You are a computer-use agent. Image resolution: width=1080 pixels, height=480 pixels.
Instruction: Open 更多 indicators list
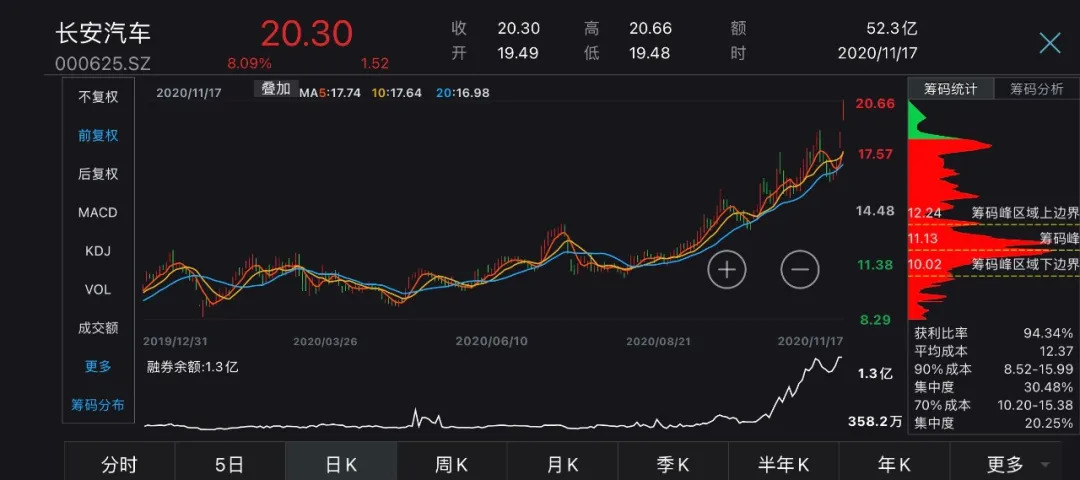coord(98,367)
